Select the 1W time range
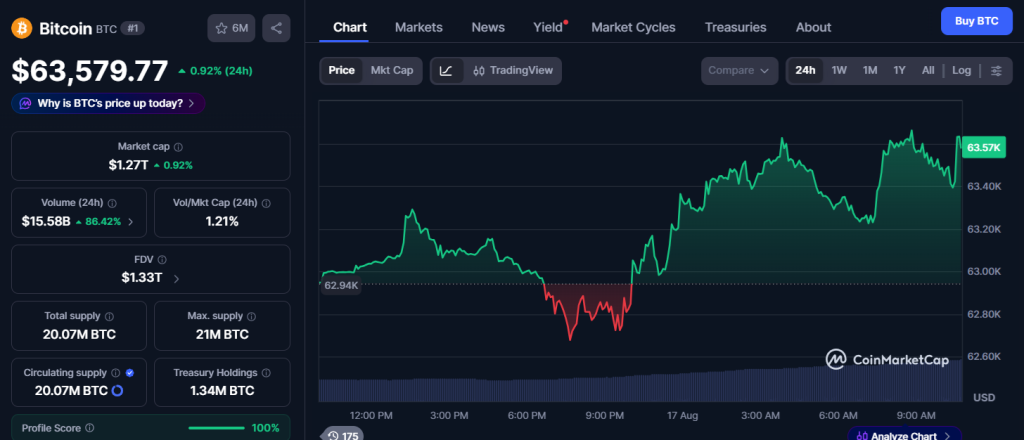Image resolution: width=1024 pixels, height=440 pixels. [x=839, y=71]
